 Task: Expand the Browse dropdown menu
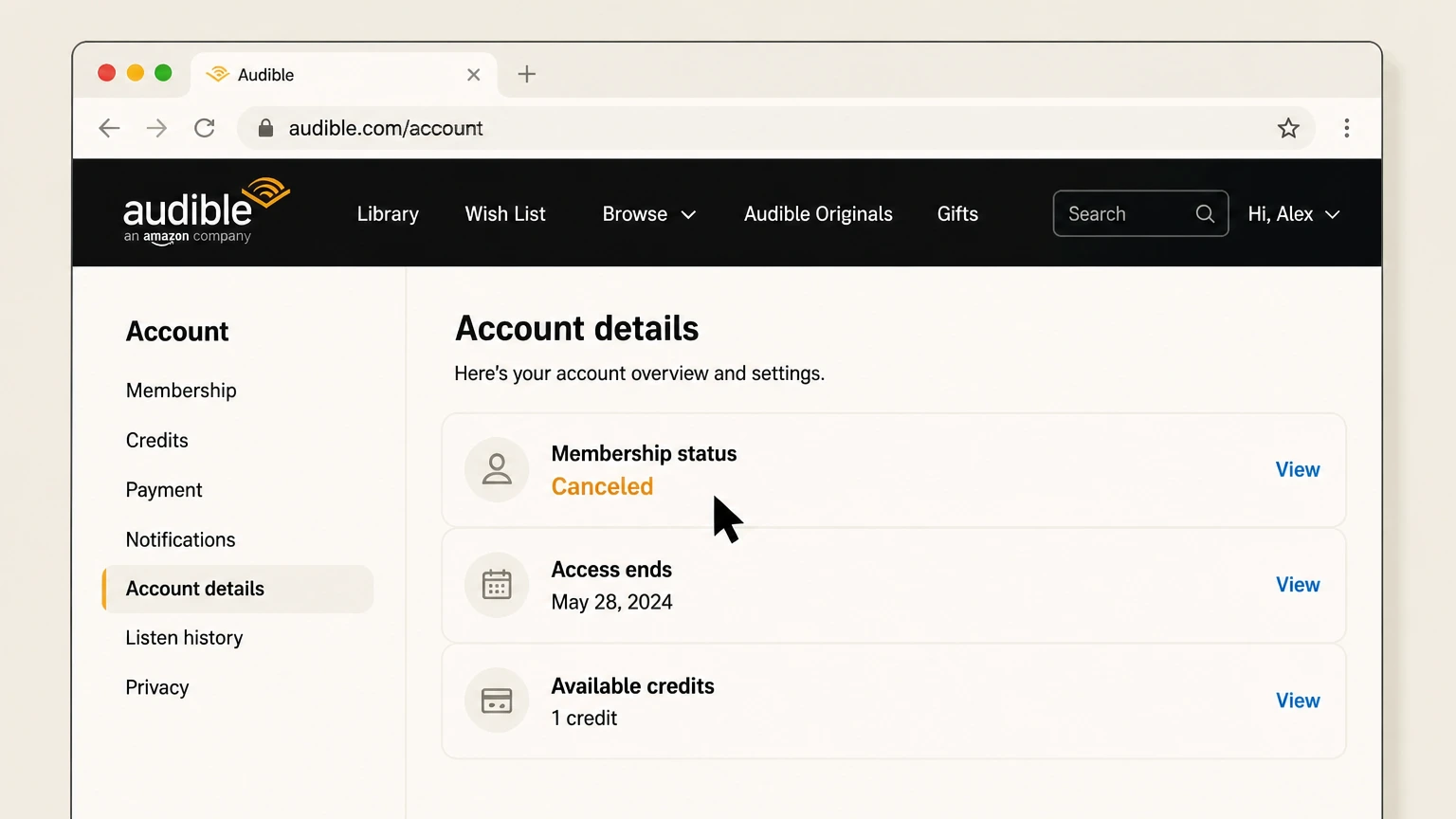649,214
